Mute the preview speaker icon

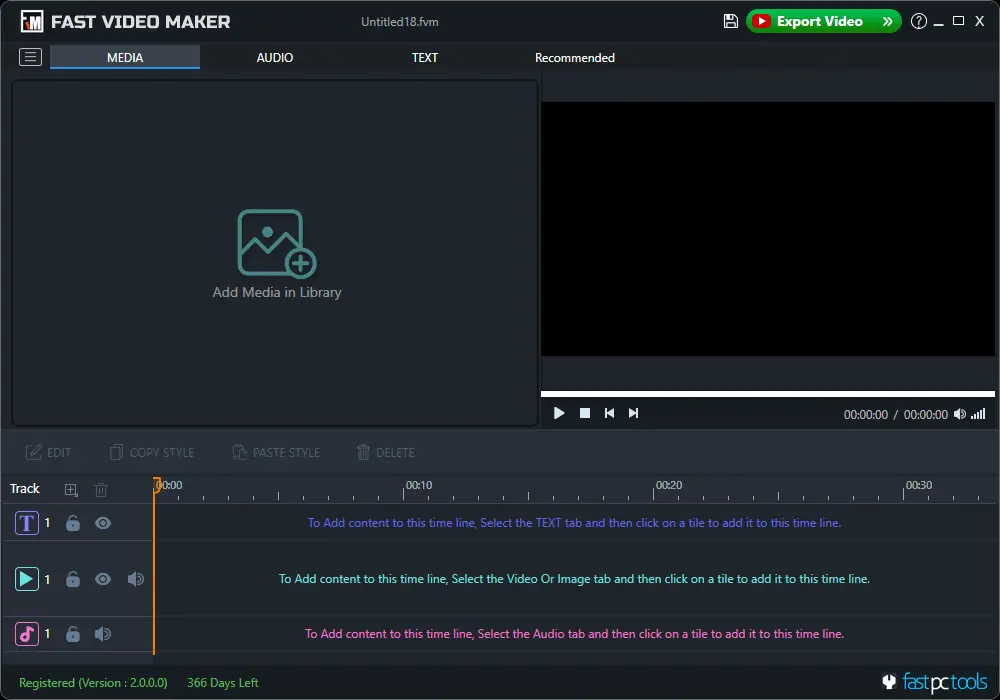click(960, 414)
